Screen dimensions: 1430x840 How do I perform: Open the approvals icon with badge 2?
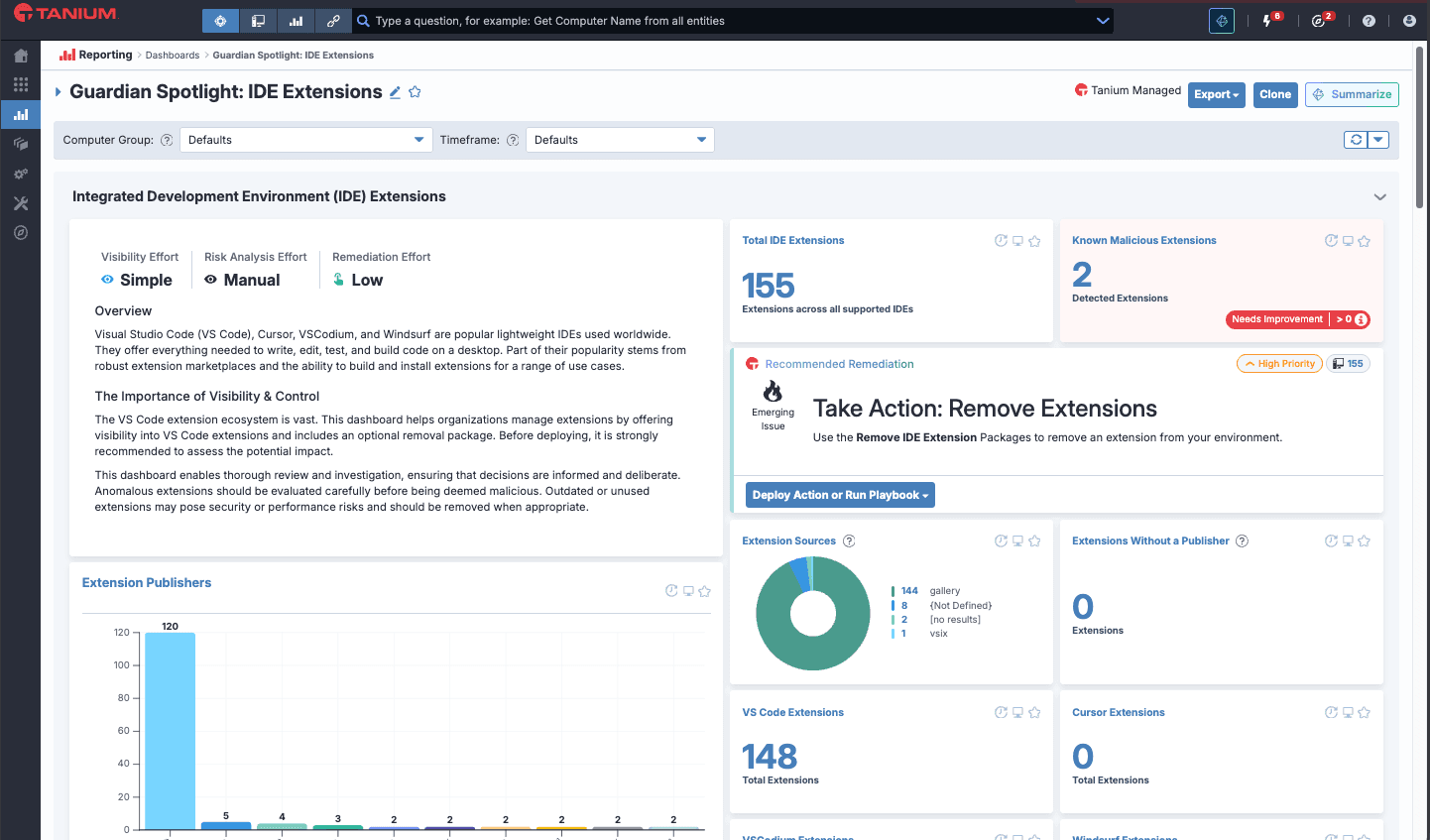coord(1320,21)
